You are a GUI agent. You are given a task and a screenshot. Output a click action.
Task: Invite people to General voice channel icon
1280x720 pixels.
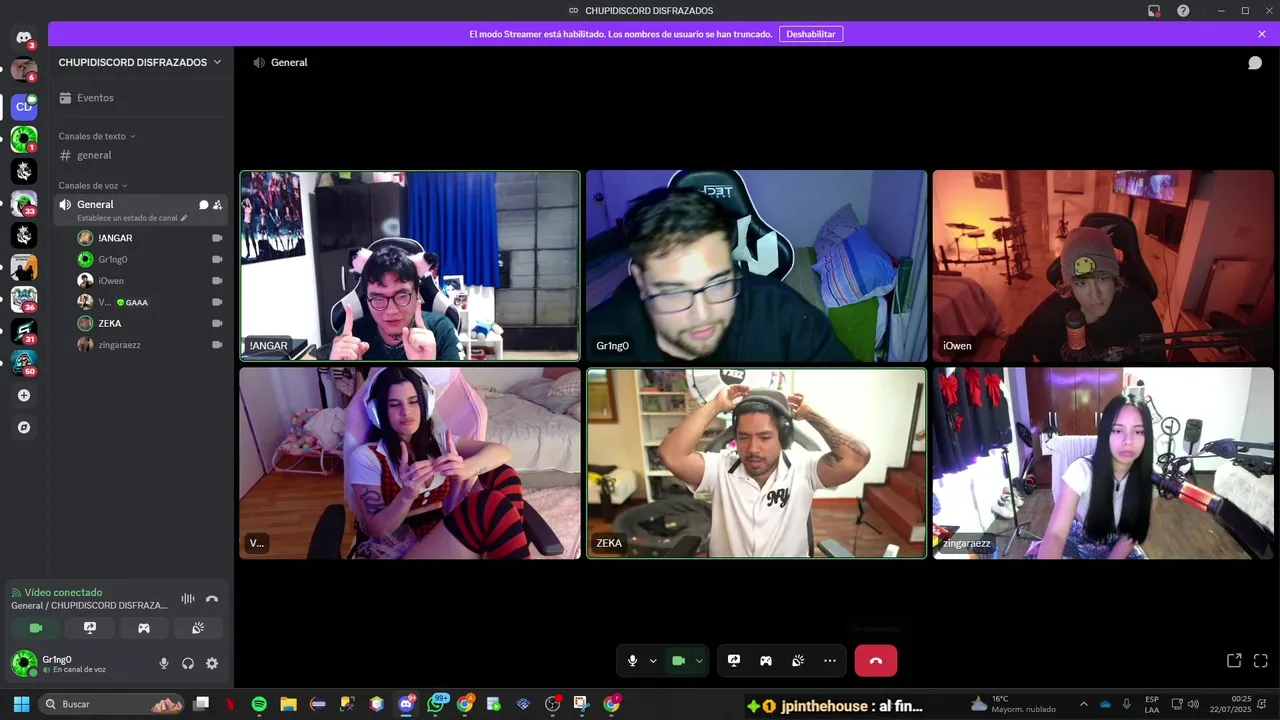click(218, 205)
